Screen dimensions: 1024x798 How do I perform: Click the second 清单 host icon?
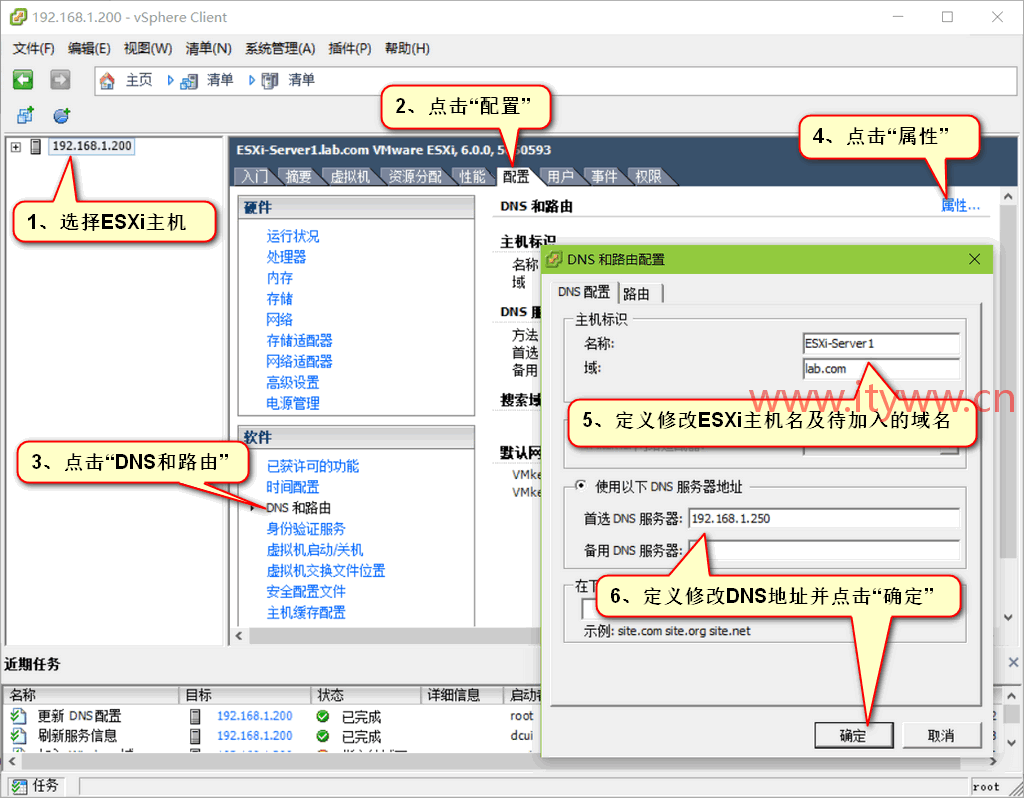[x=270, y=81]
